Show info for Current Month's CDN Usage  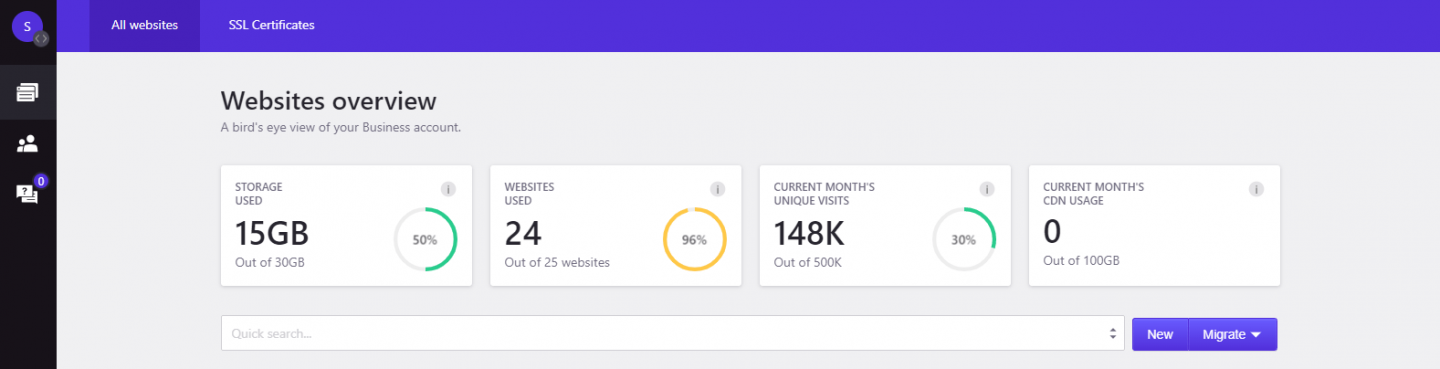(1256, 189)
